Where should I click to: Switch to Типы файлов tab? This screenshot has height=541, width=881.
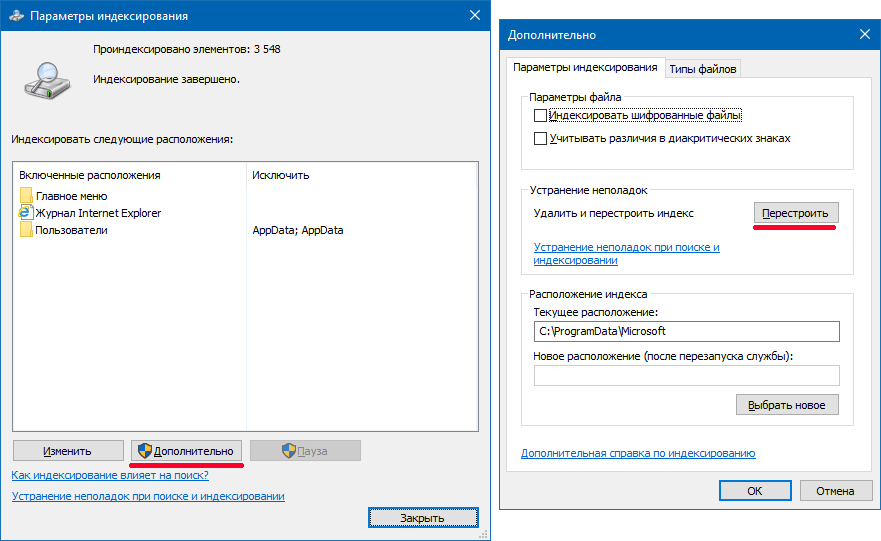point(702,69)
